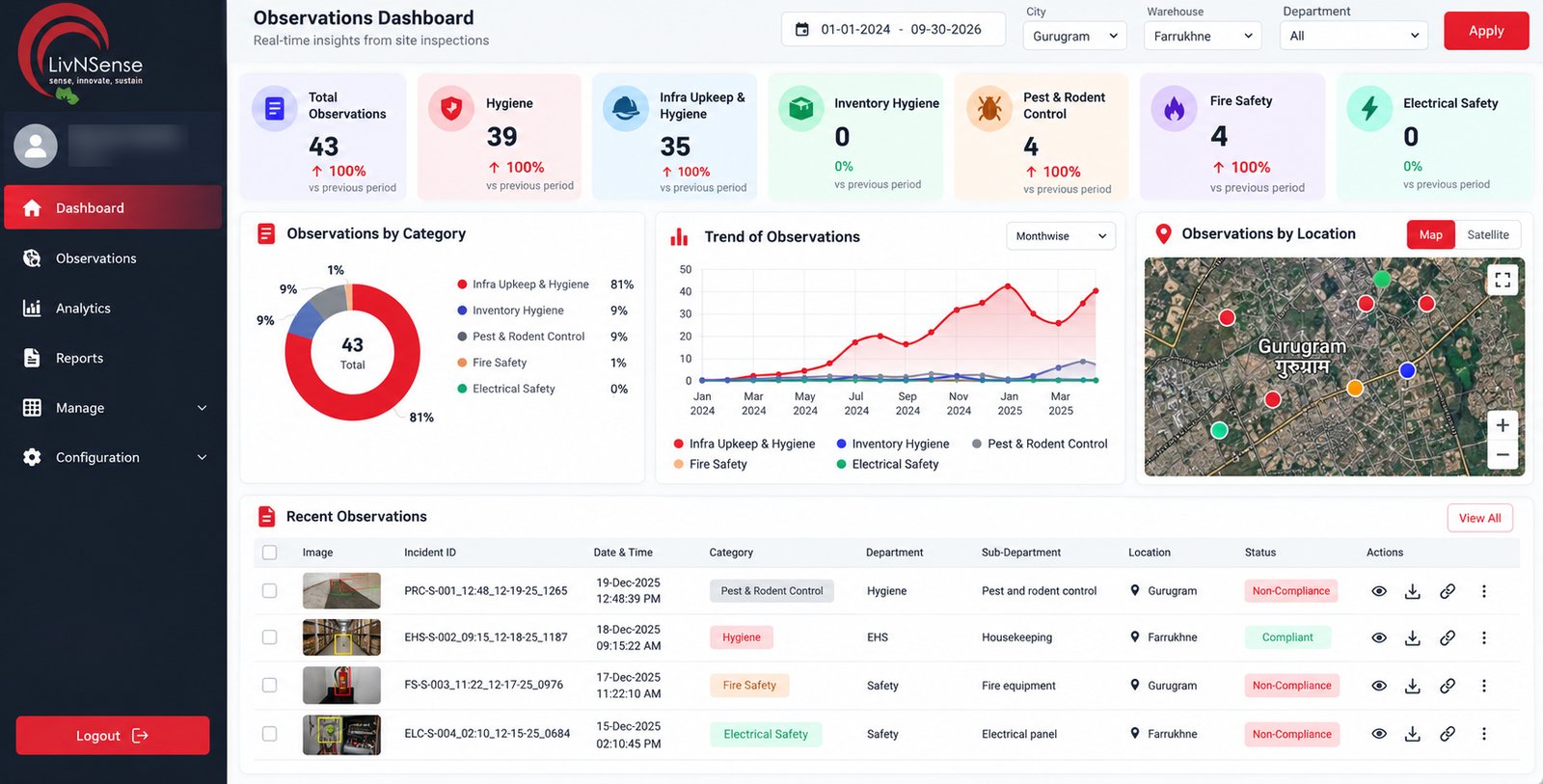Click the Reports document icon in sidebar
Image resolution: width=1543 pixels, height=784 pixels.
point(32,358)
